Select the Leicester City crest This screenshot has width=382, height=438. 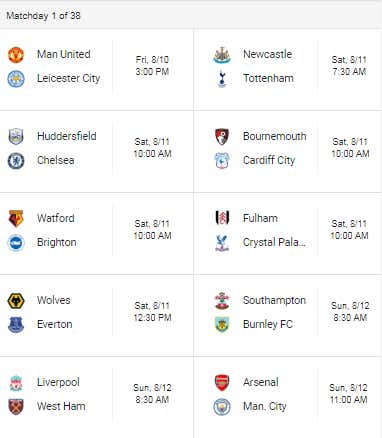16,79
